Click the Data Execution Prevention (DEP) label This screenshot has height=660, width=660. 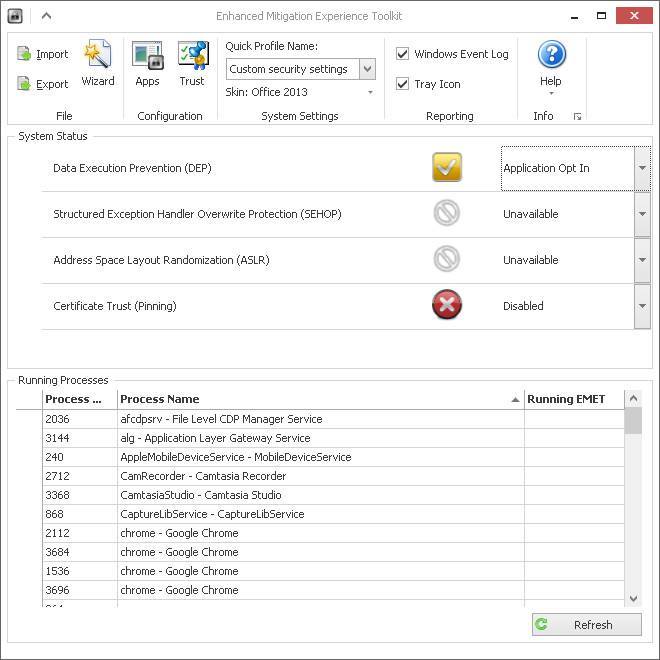tap(132, 168)
